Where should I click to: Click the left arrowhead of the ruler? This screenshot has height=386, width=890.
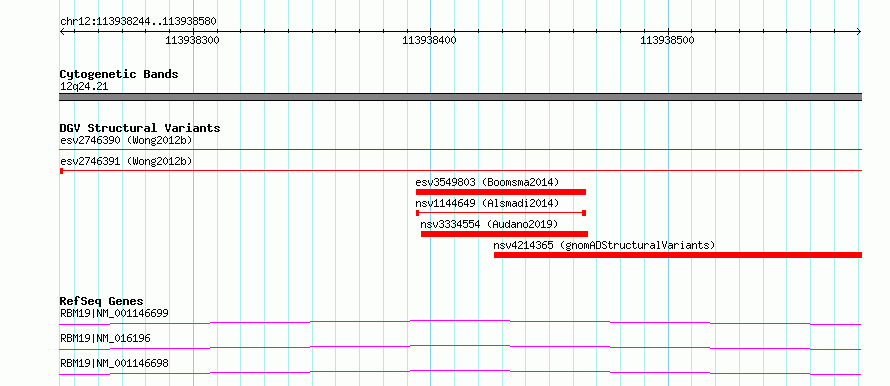pos(62,32)
